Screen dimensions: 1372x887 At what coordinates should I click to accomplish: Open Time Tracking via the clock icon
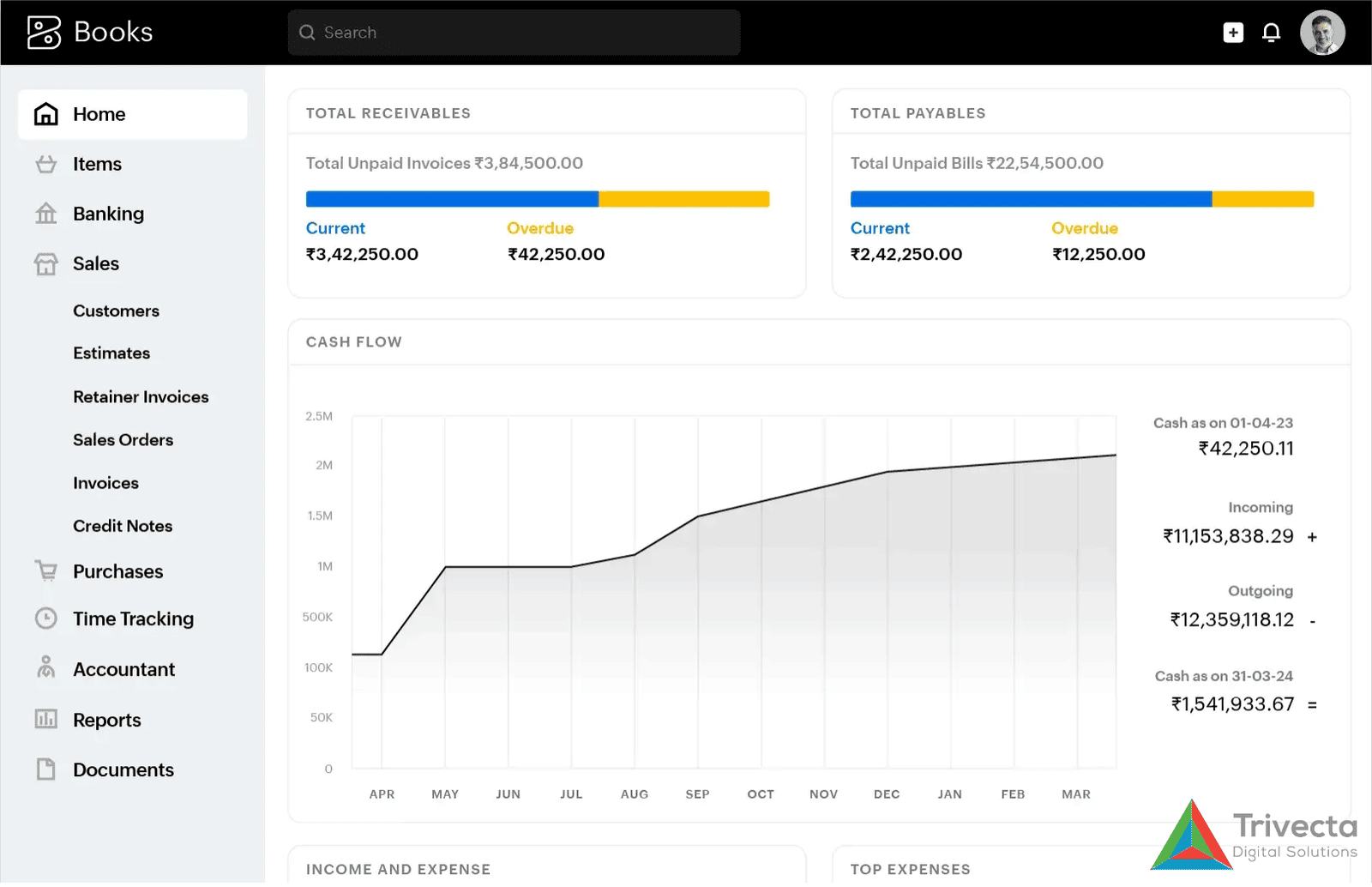pyautogui.click(x=46, y=618)
